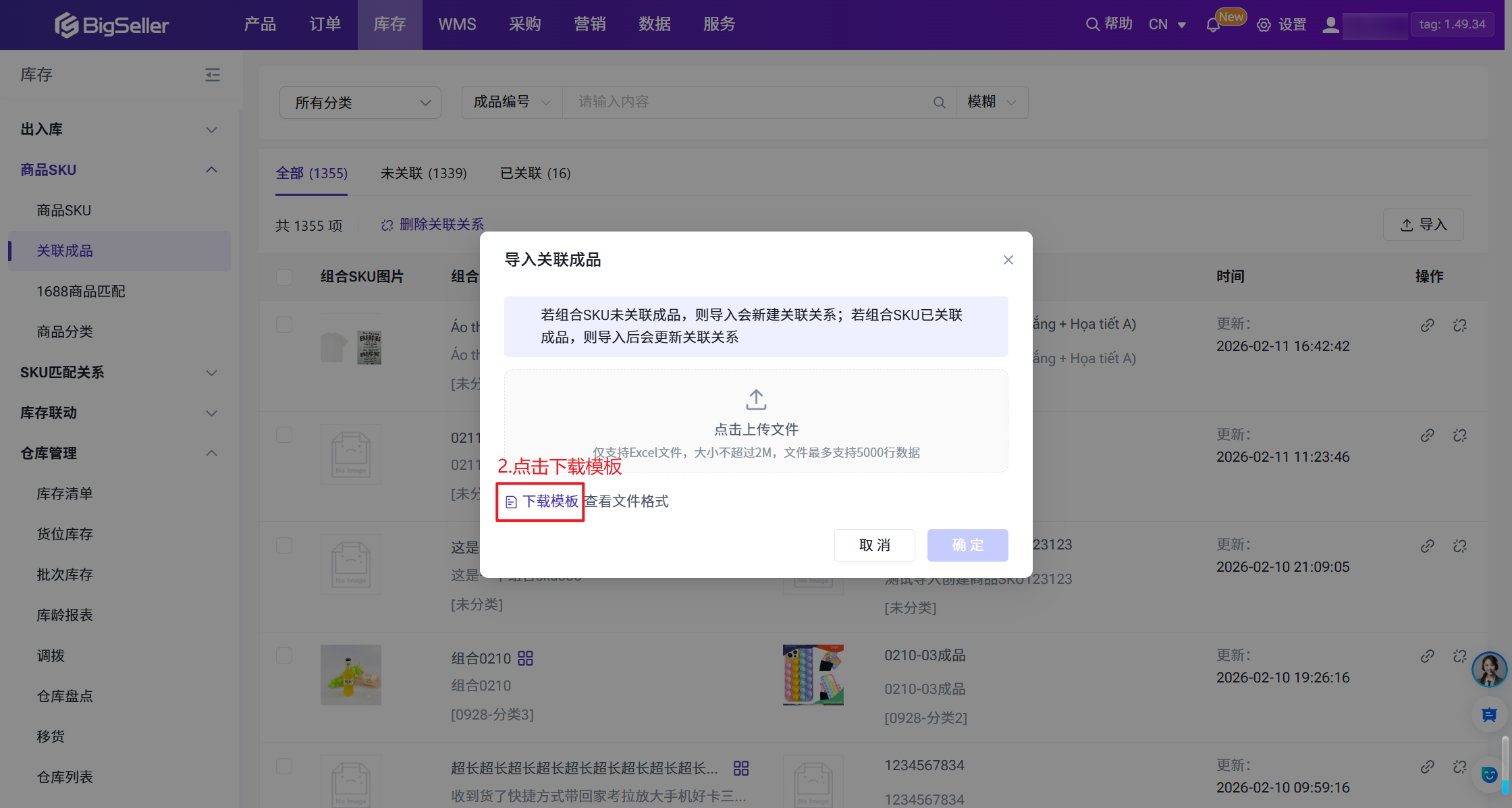Collapse the sidebar using the menu-fold icon
This screenshot has height=808, width=1512.
(213, 75)
